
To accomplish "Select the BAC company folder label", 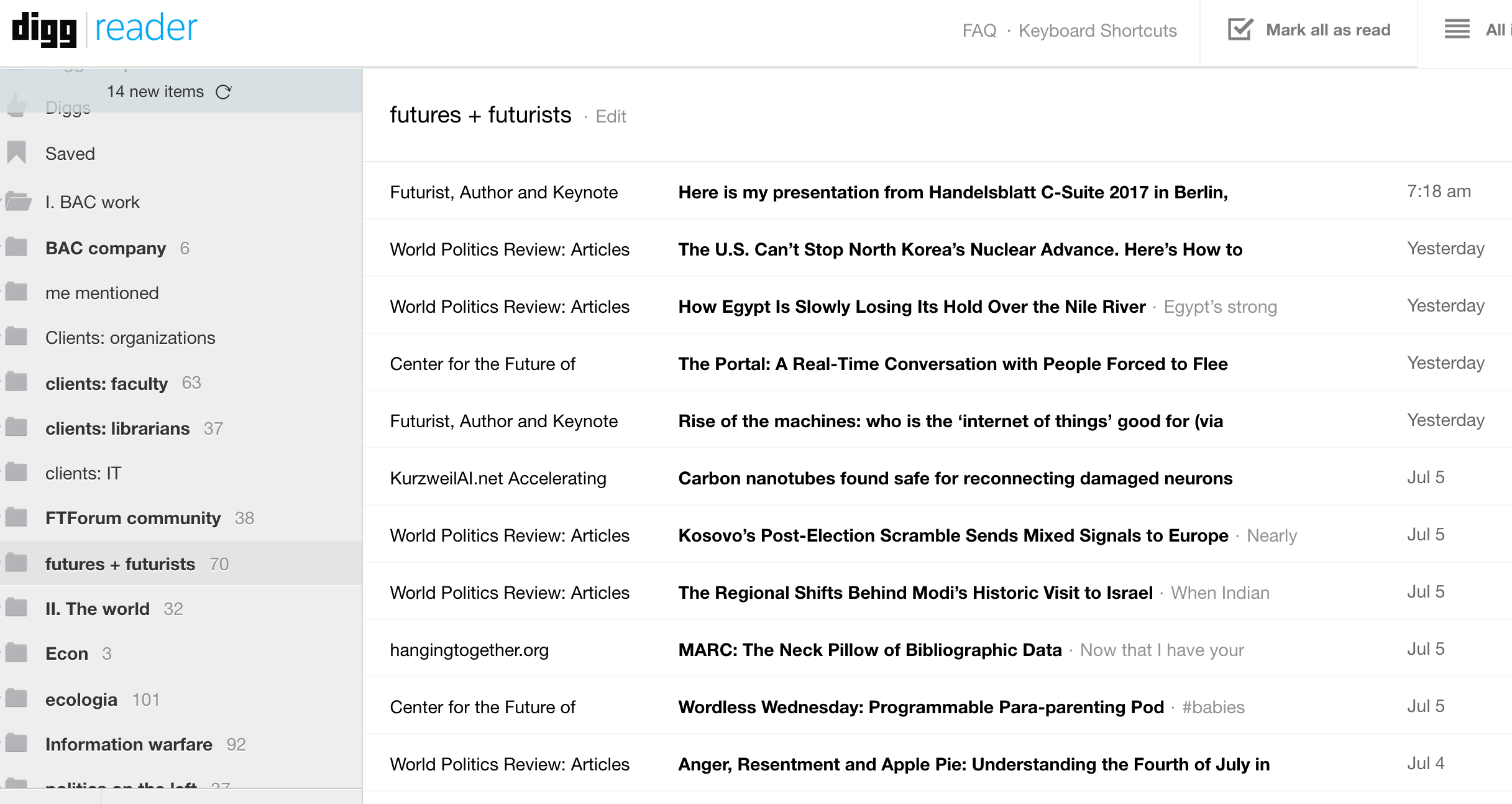I will (x=106, y=248).
